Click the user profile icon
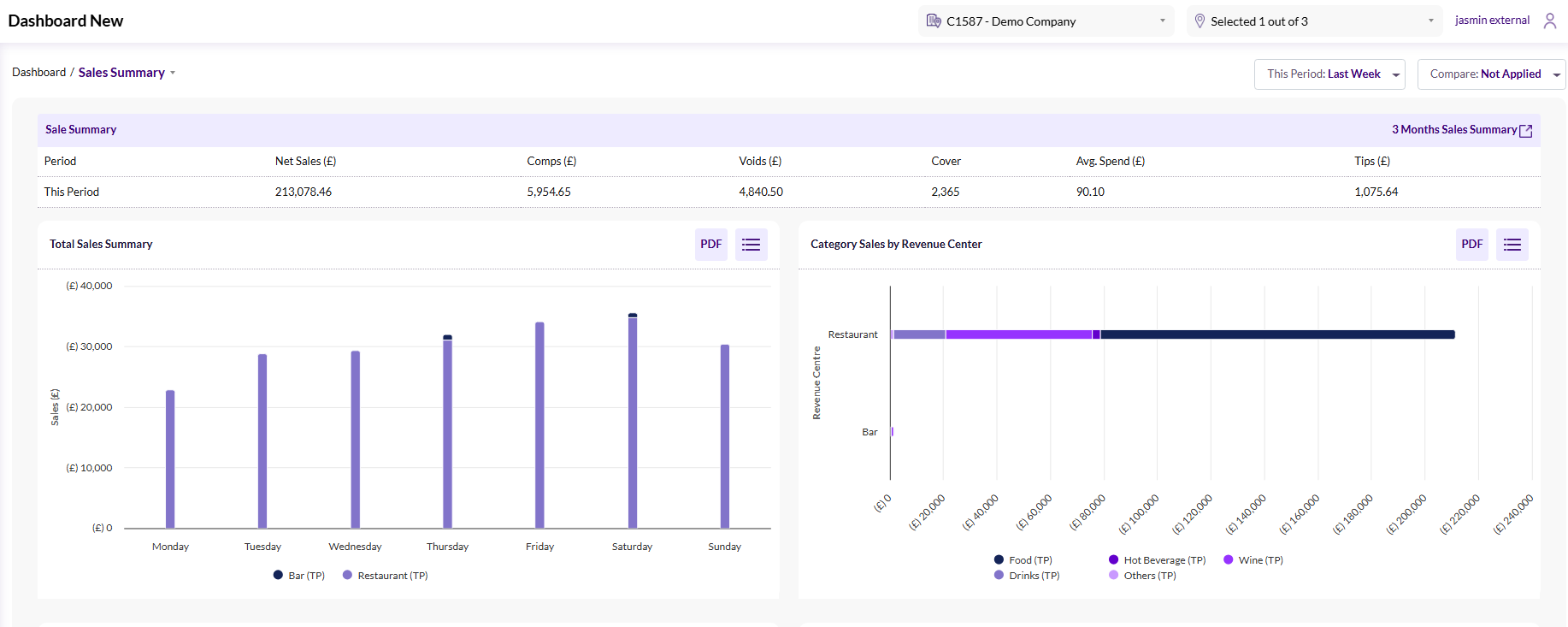 [x=1549, y=21]
